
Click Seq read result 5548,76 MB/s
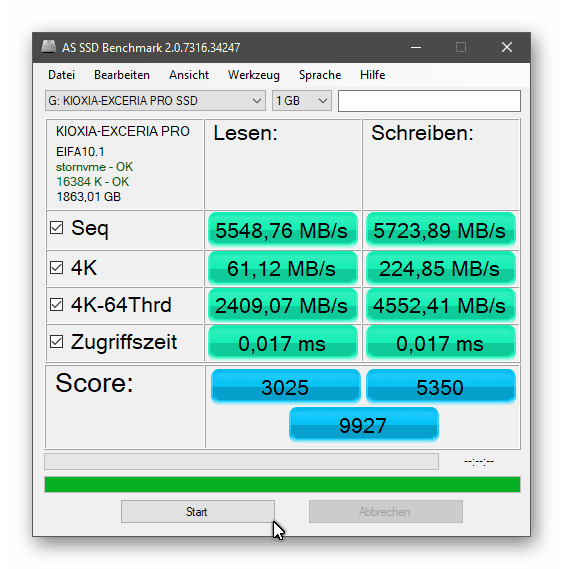(282, 230)
